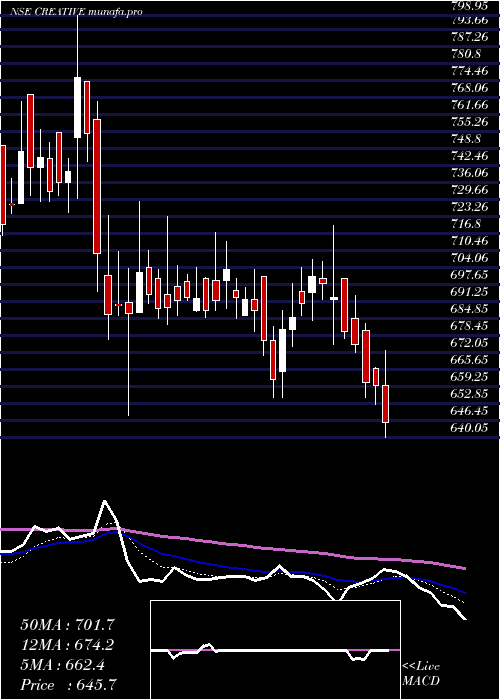Click the MACD label

(x=421, y=681)
